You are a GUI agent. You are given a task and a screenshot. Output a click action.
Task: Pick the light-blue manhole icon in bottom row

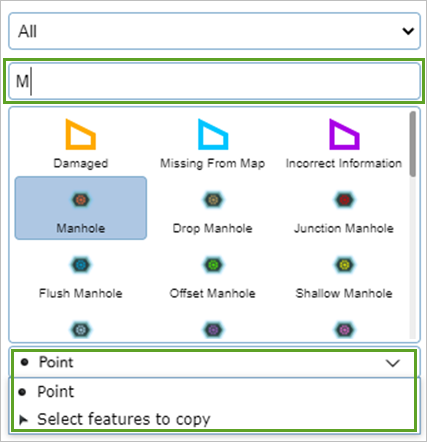[x=81, y=330]
